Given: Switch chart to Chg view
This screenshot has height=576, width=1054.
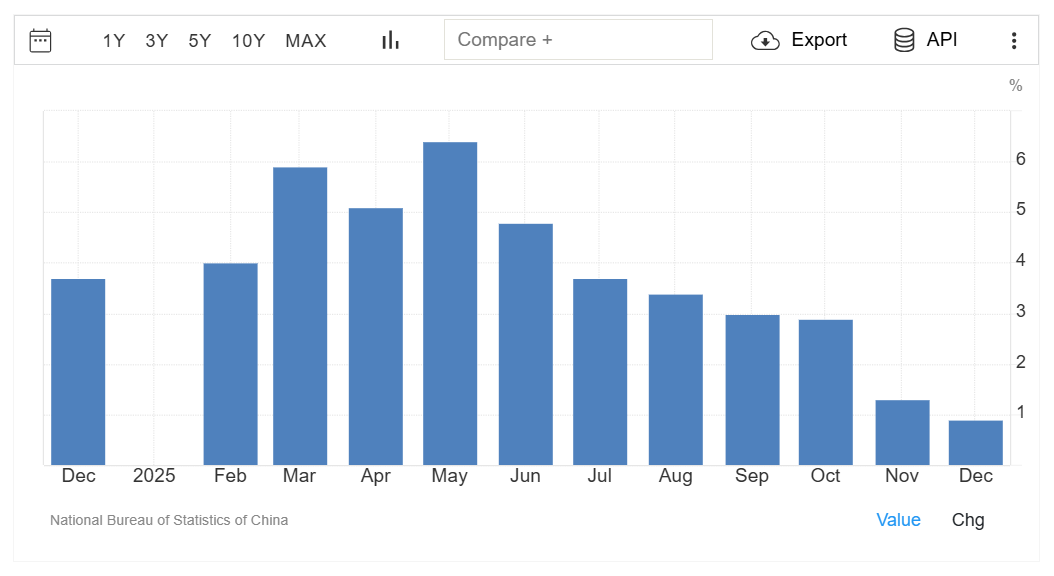Looking at the screenshot, I should (968, 520).
